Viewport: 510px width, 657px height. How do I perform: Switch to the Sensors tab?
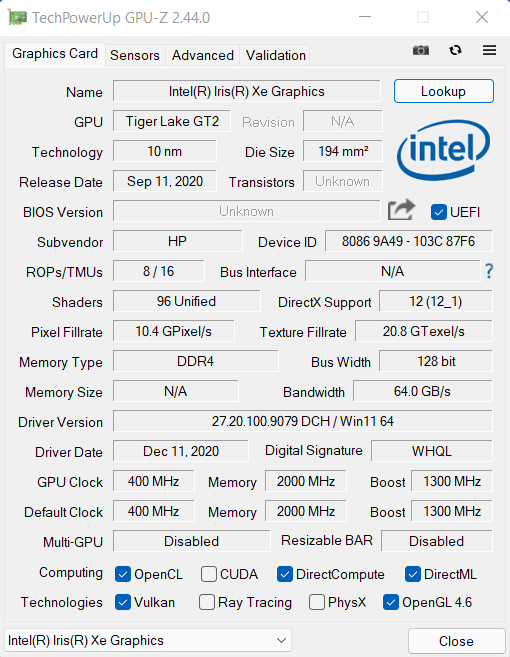coord(135,55)
